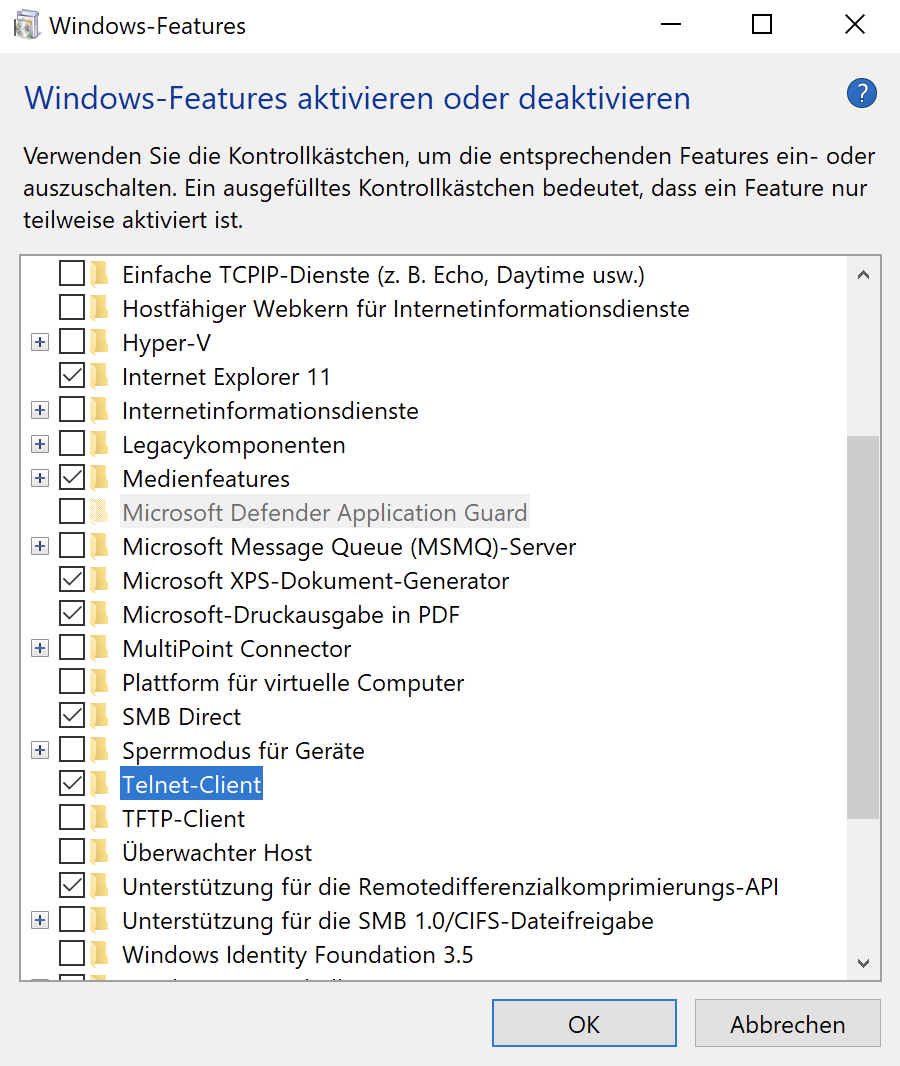Click the Windows-Features title bar icon
Image resolution: width=900 pixels, height=1066 pixels.
point(27,26)
